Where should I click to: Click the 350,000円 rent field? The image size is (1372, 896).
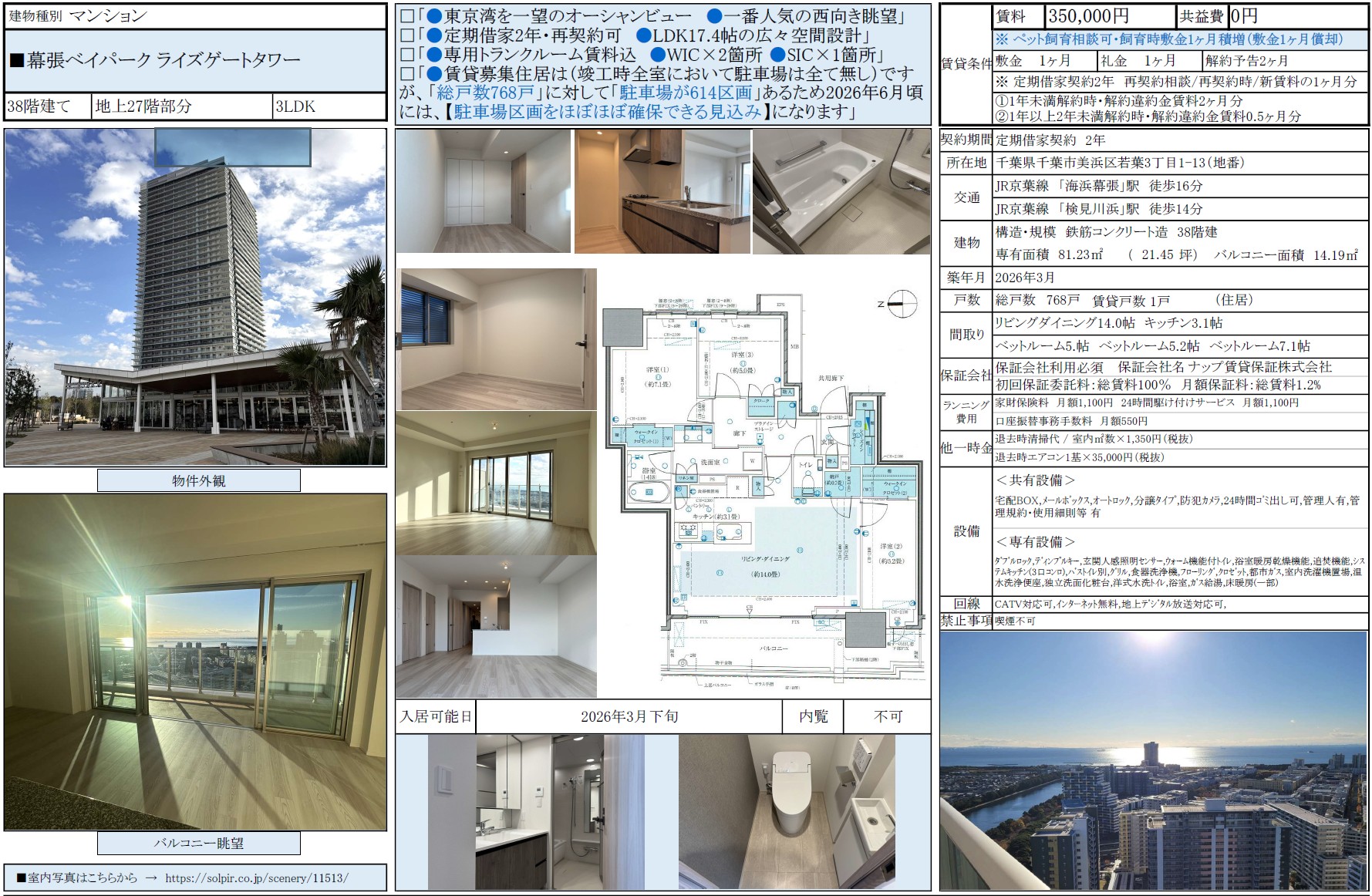[x=1109, y=16]
